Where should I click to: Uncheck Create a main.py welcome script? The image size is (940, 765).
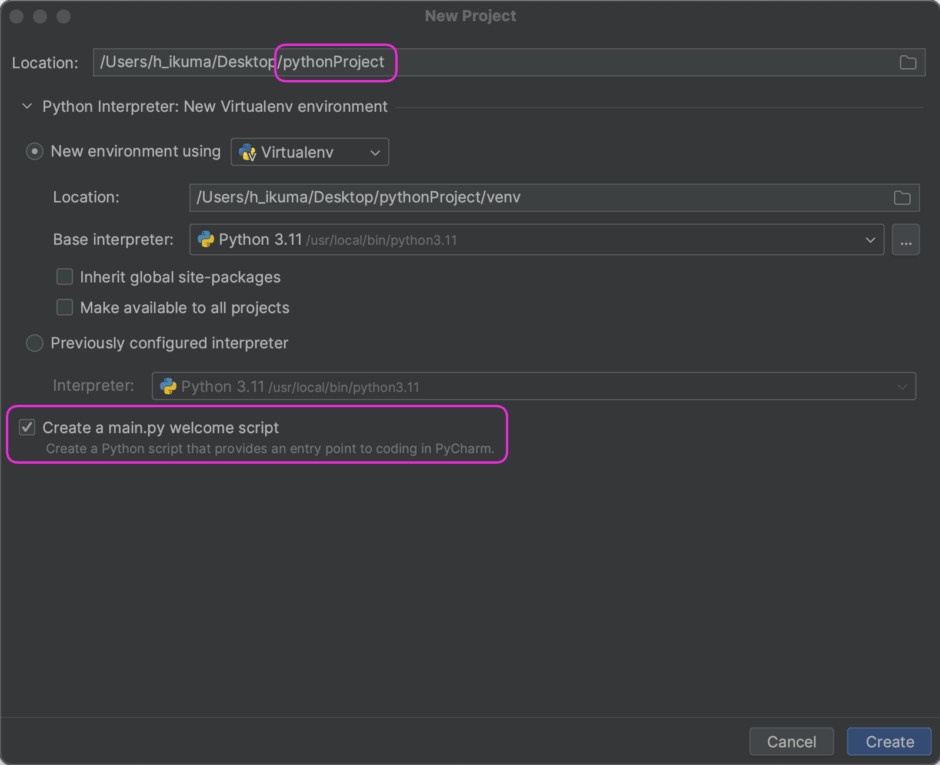tap(27, 428)
